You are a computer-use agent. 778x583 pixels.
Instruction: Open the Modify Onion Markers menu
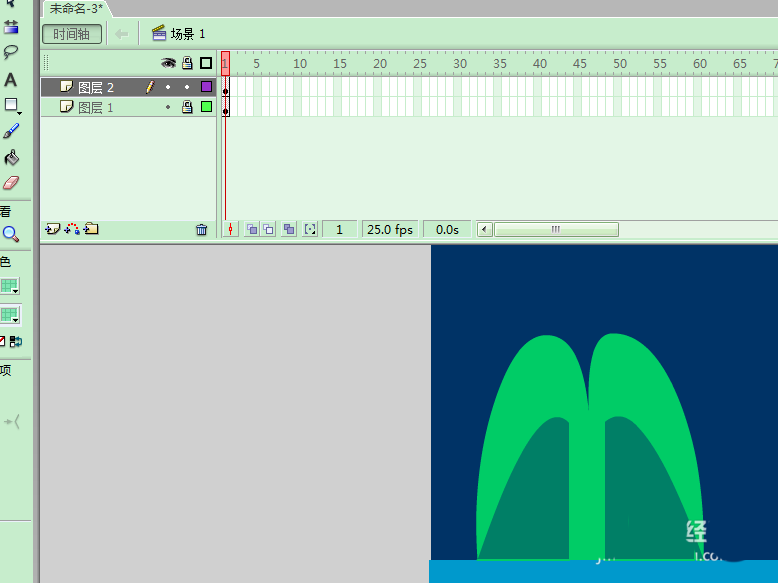[x=310, y=229]
